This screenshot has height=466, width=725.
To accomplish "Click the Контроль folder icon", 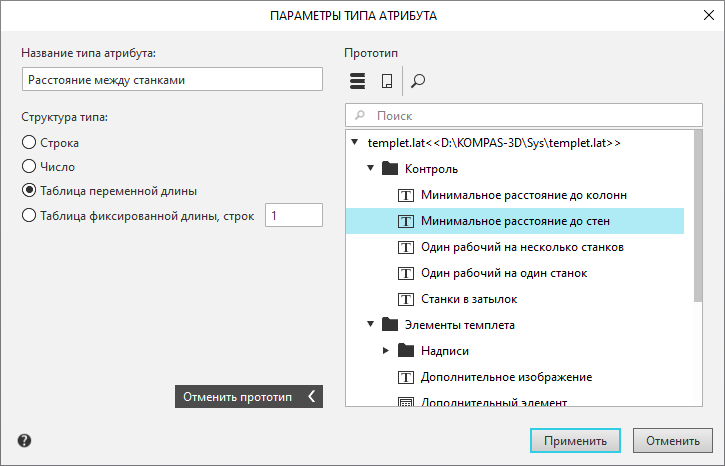I will pyautogui.click(x=390, y=169).
